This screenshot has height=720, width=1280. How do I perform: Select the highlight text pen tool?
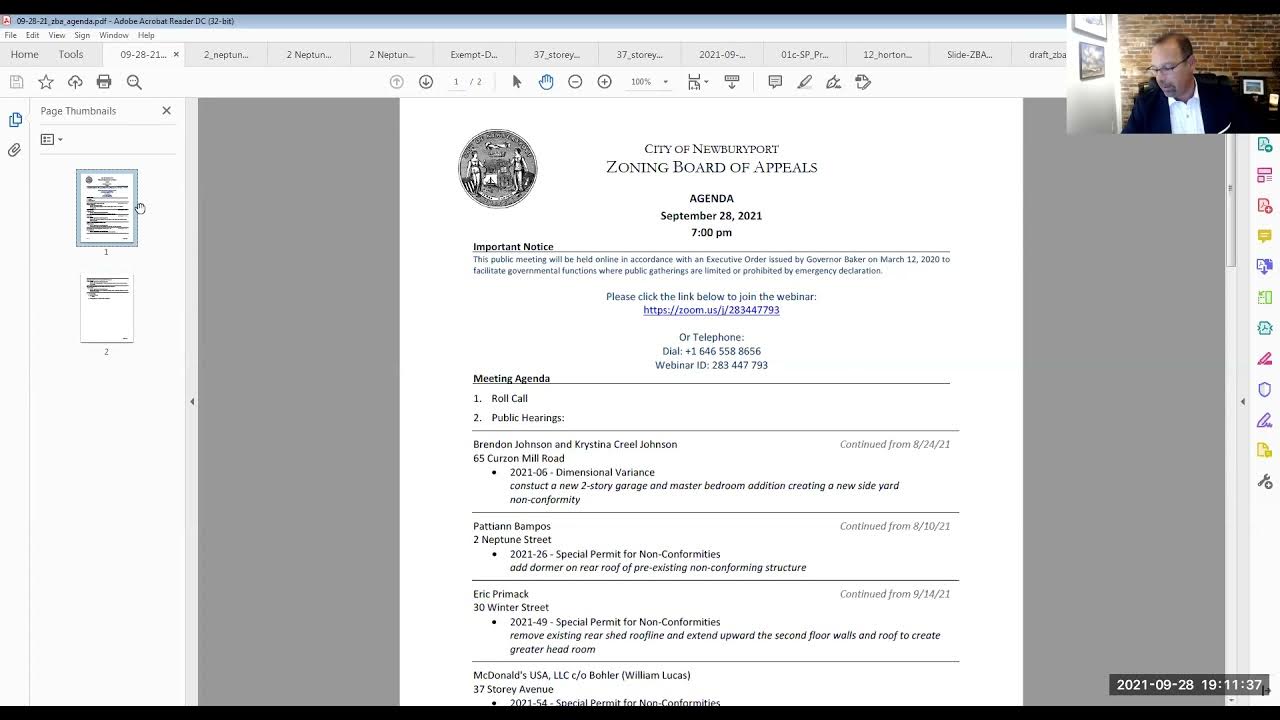point(804,82)
